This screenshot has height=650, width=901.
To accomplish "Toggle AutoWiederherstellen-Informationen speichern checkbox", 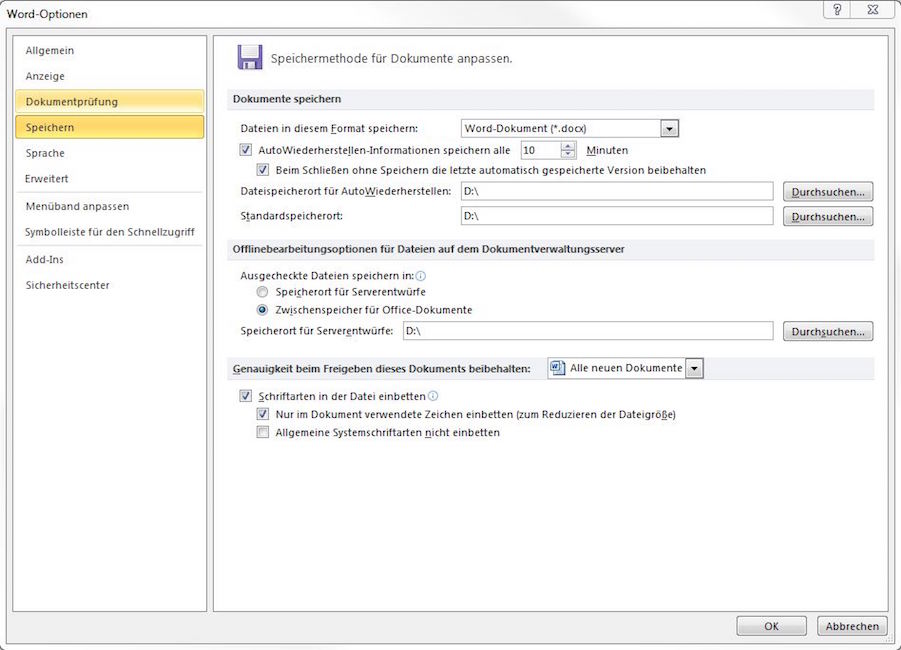I will pyautogui.click(x=246, y=150).
